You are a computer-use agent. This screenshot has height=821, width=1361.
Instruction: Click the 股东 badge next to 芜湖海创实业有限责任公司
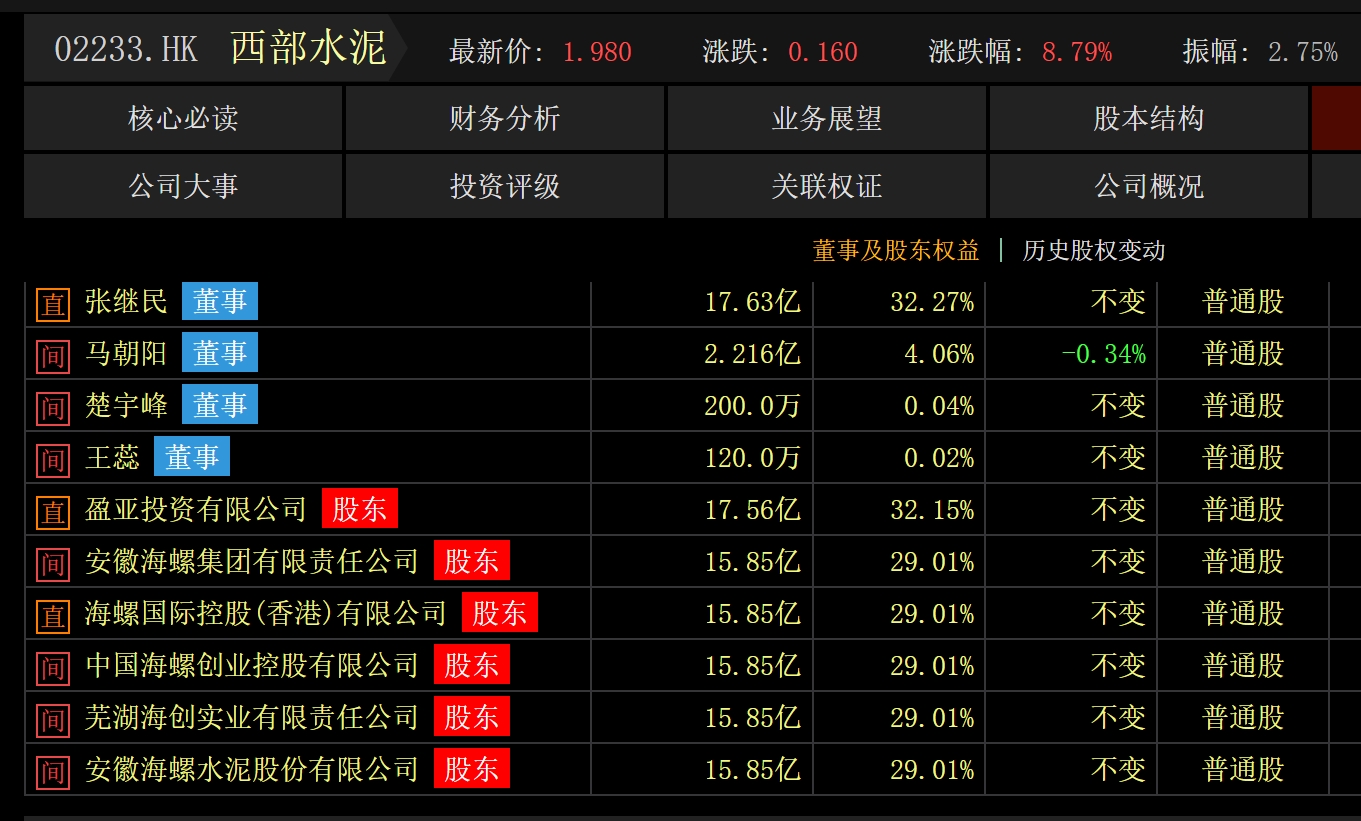472,717
